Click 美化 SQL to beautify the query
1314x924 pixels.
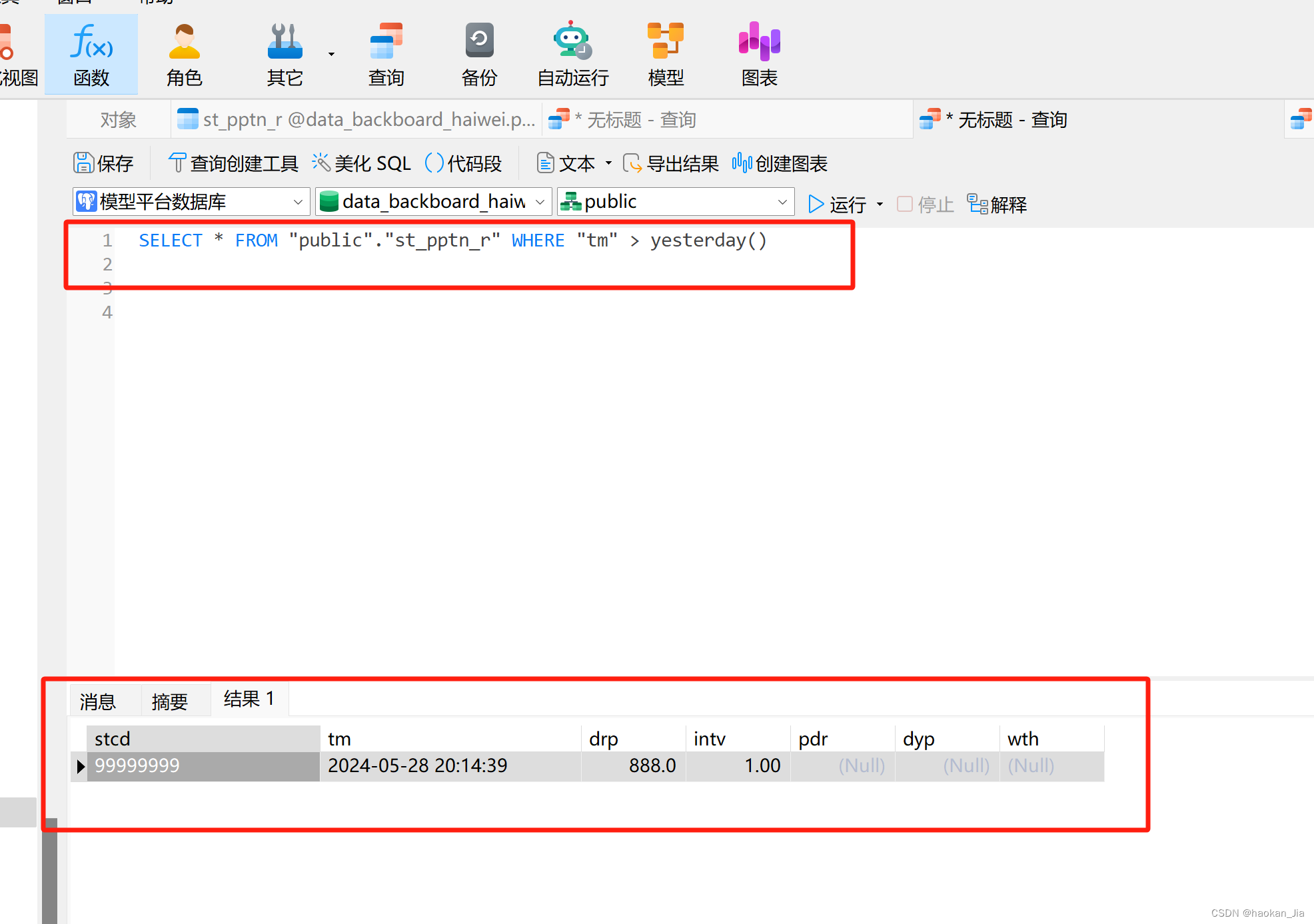click(x=362, y=163)
